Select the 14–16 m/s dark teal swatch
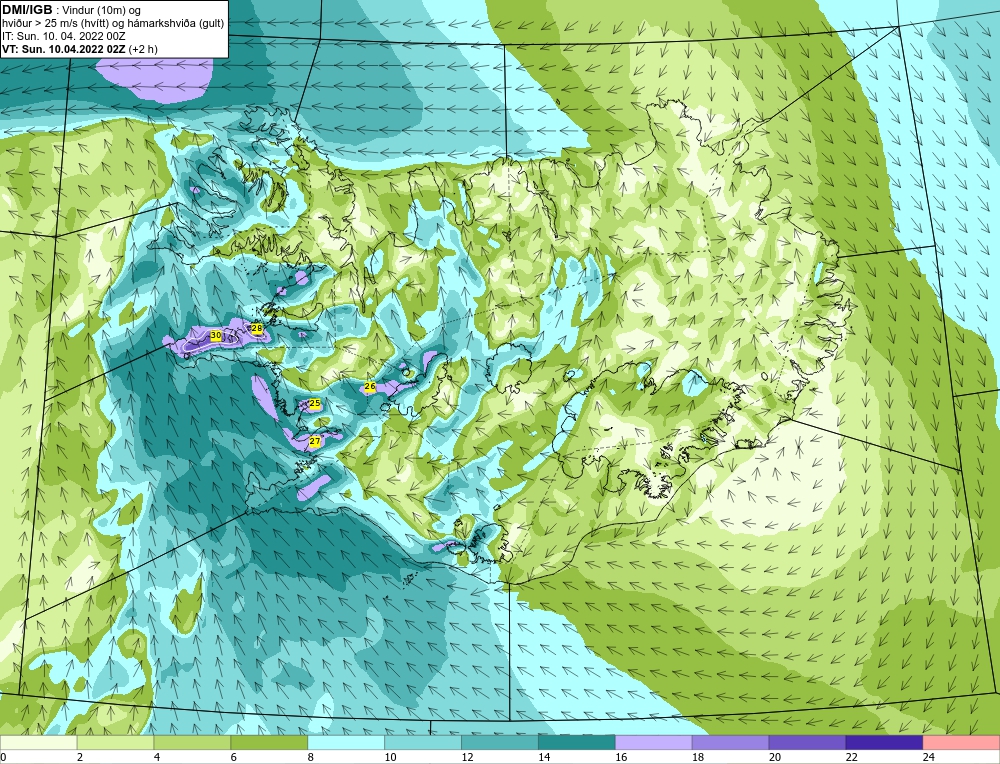 pyautogui.click(x=577, y=742)
